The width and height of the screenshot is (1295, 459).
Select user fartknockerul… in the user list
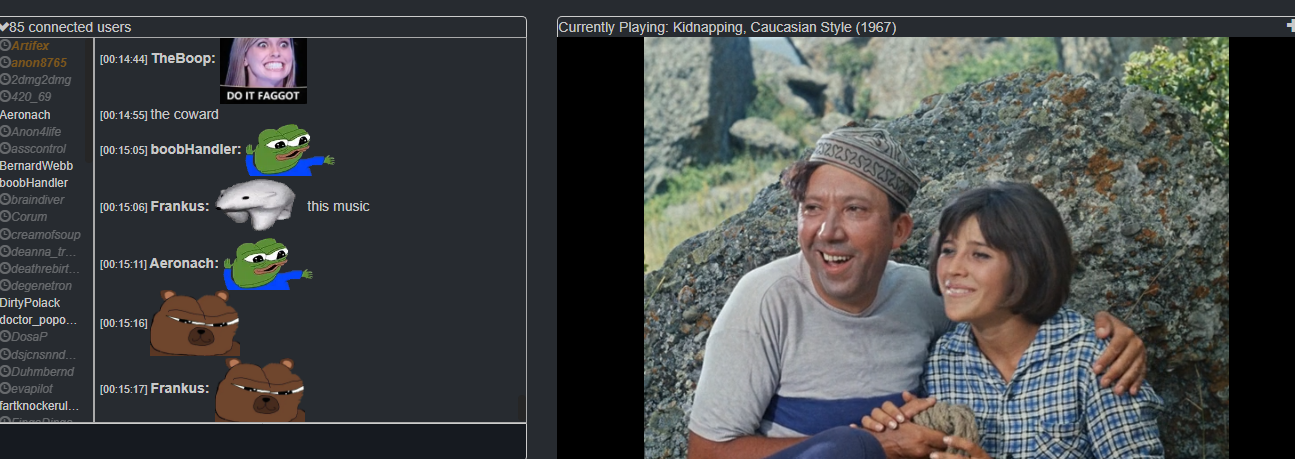click(x=39, y=405)
